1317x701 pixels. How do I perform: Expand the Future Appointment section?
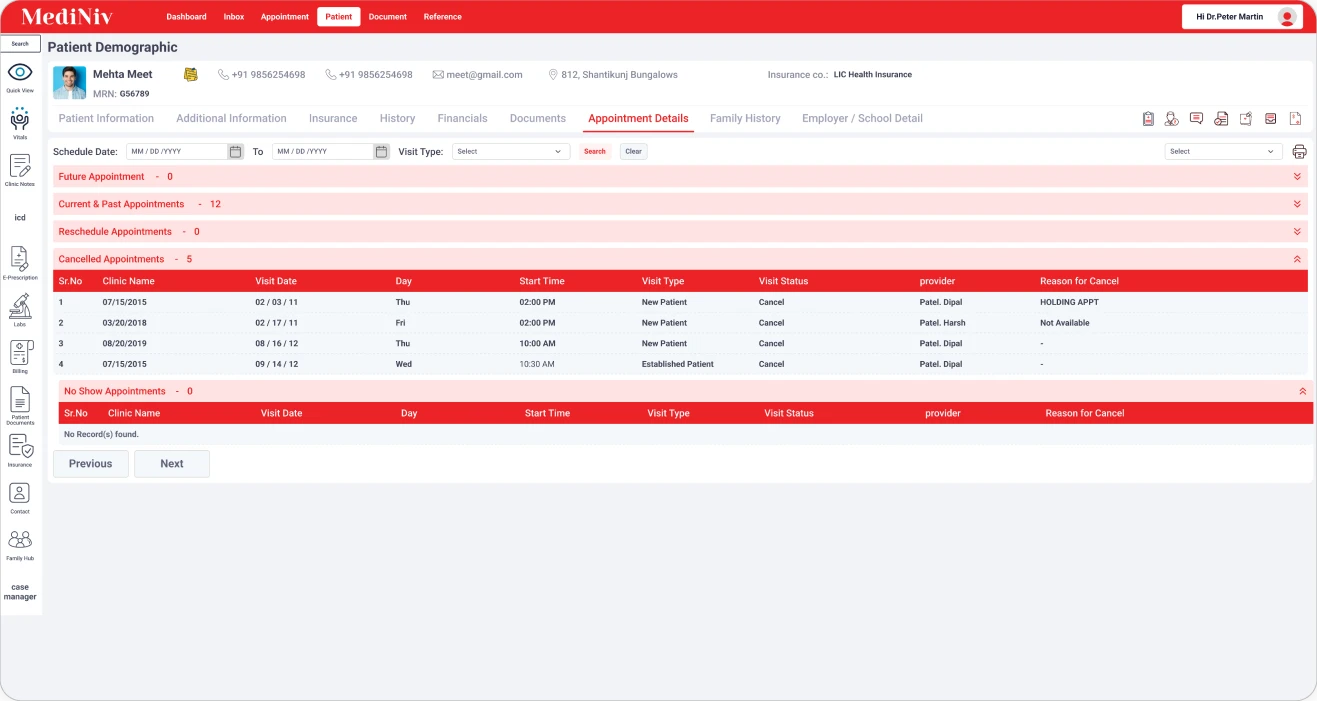(1297, 177)
